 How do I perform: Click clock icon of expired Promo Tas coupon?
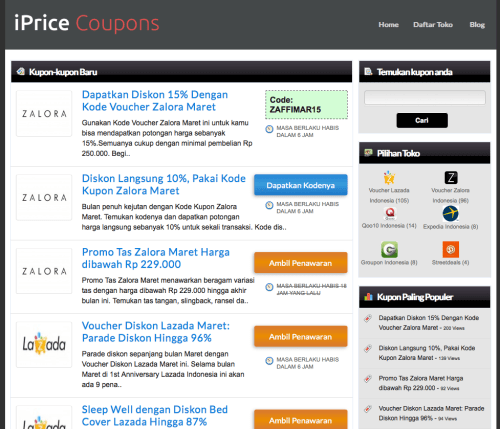pos(269,287)
